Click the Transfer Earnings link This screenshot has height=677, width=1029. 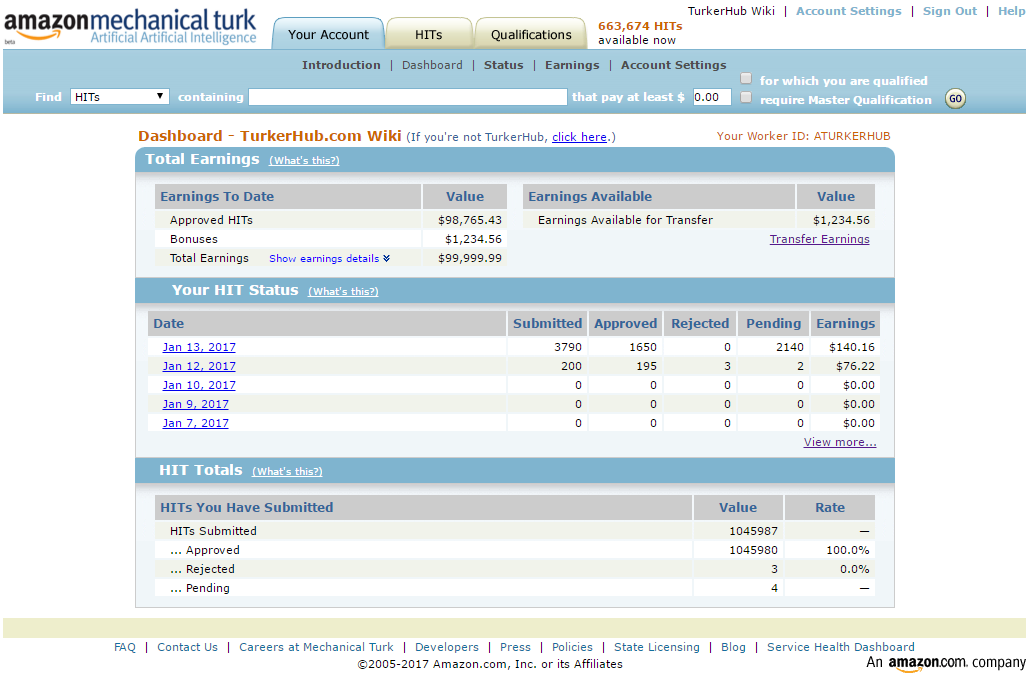click(820, 239)
